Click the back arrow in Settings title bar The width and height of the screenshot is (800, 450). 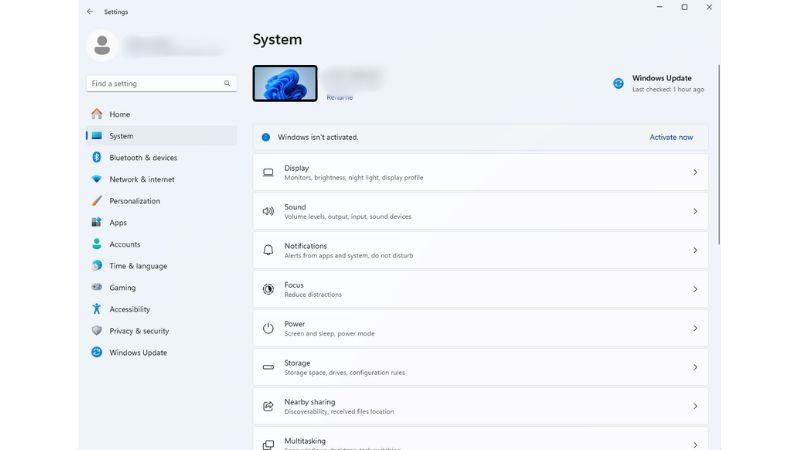tap(90, 11)
